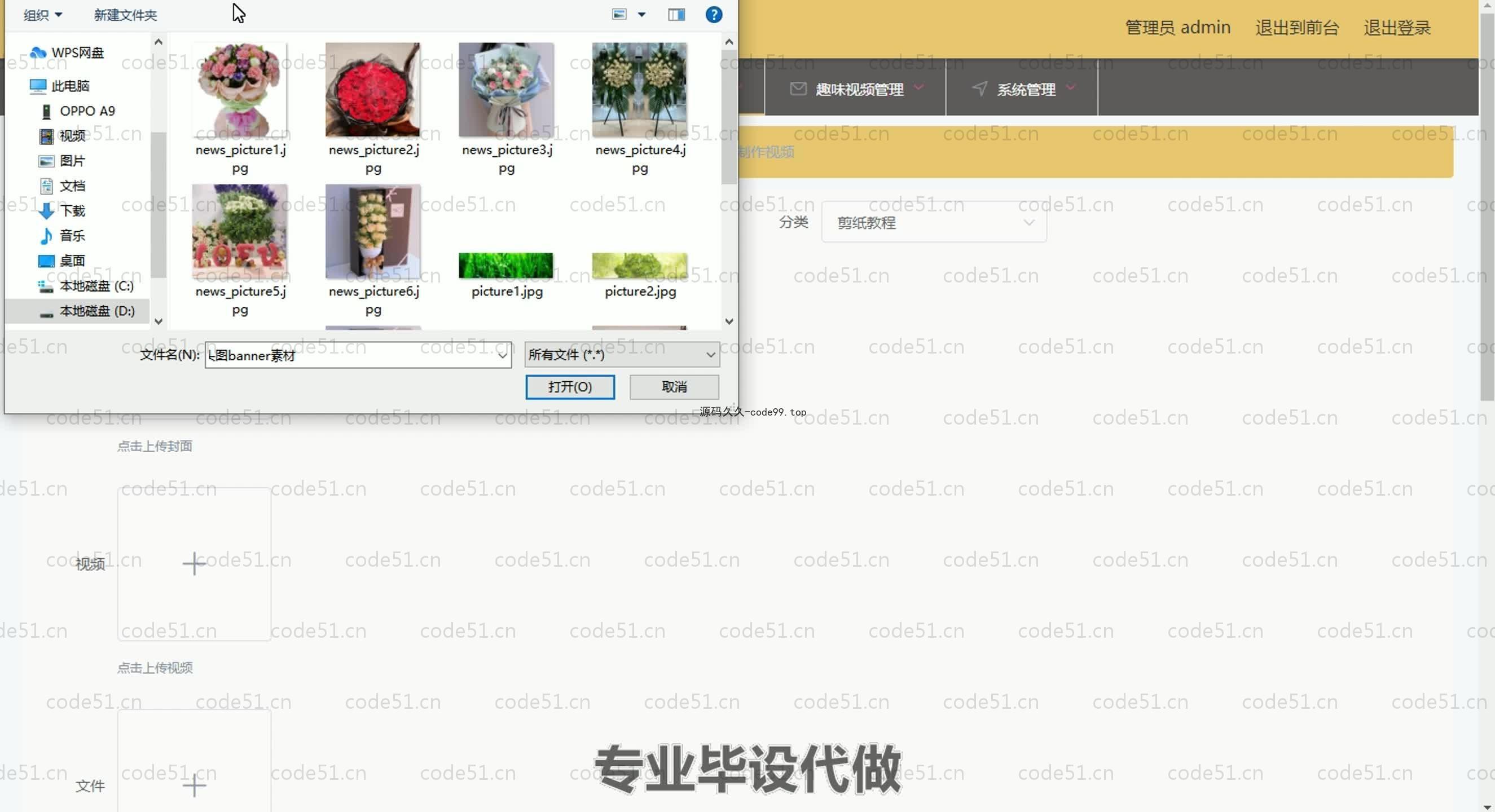This screenshot has height=812, width=1495.
Task: Open the 所有文件 (*.*) file type dropdown
Action: (622, 354)
